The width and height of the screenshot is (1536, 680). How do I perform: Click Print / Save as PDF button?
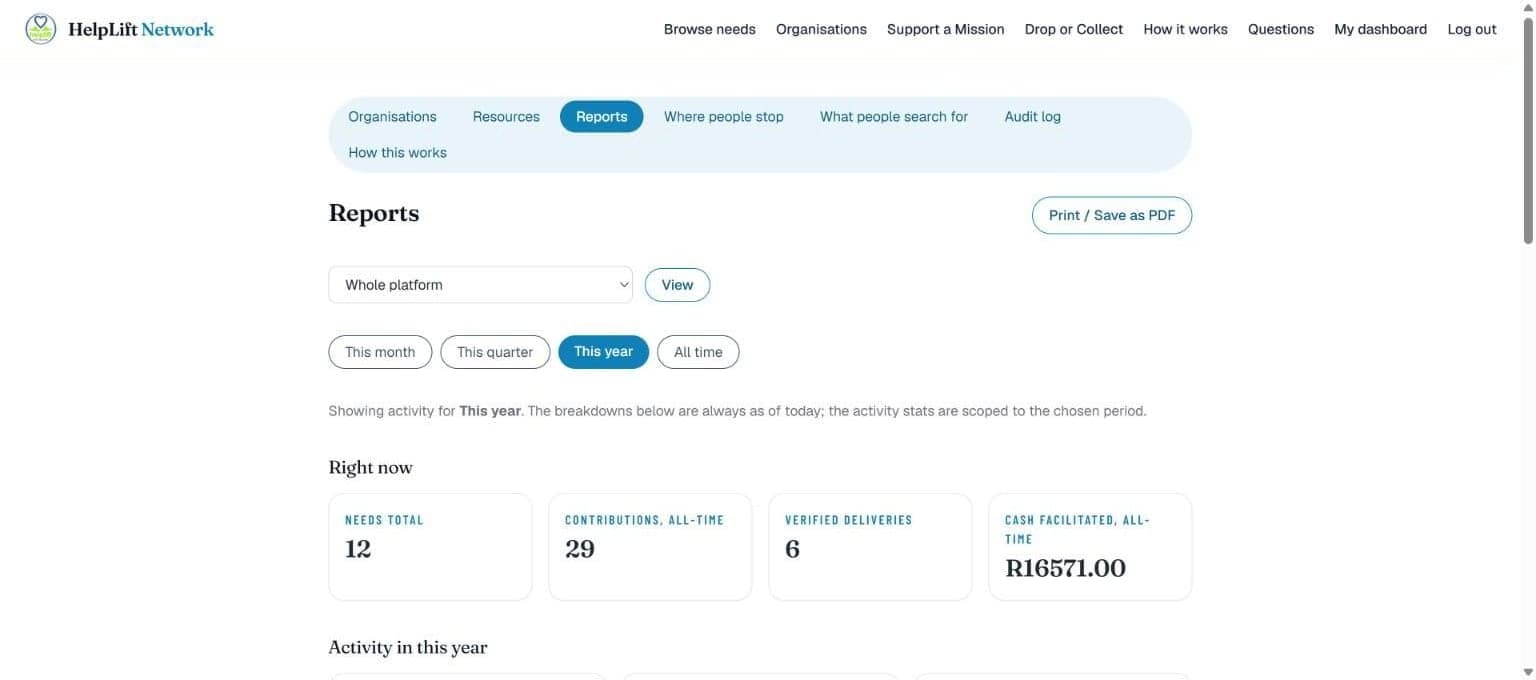(x=1111, y=215)
